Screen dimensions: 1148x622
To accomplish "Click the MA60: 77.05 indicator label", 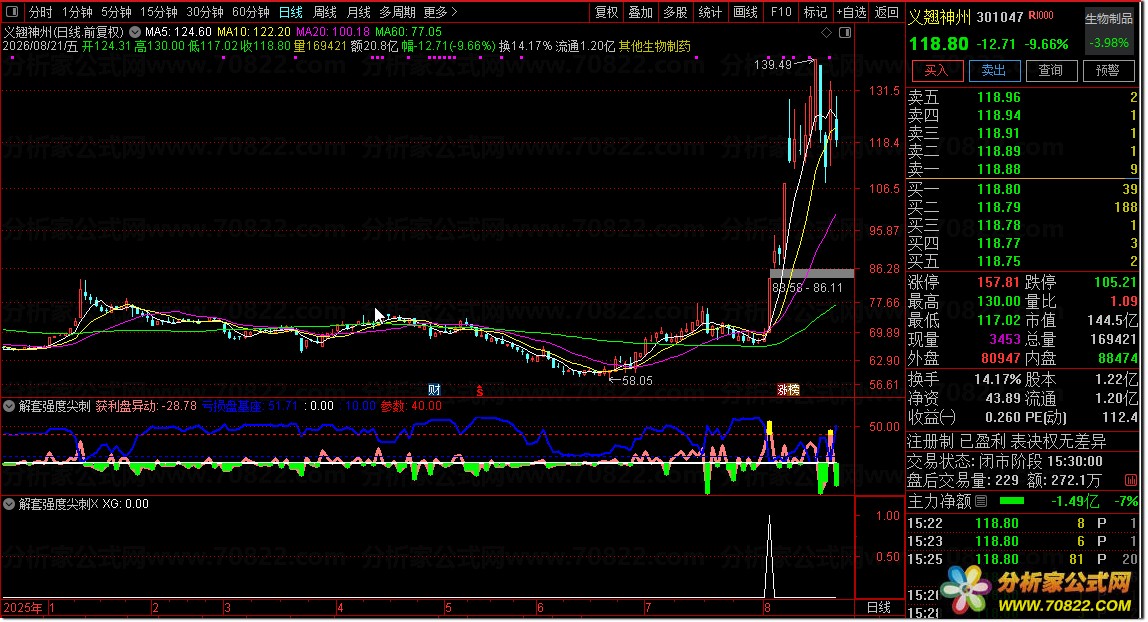I will pyautogui.click(x=409, y=32).
